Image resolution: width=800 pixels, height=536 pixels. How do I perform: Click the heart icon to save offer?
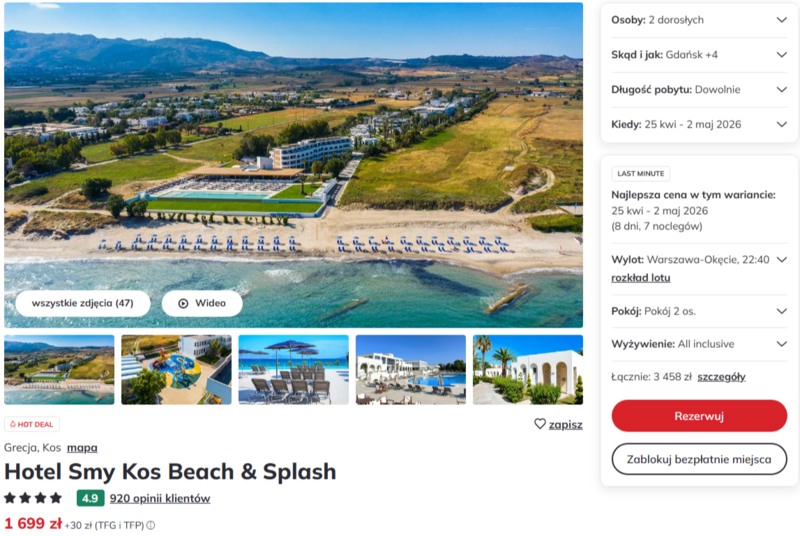(x=540, y=424)
